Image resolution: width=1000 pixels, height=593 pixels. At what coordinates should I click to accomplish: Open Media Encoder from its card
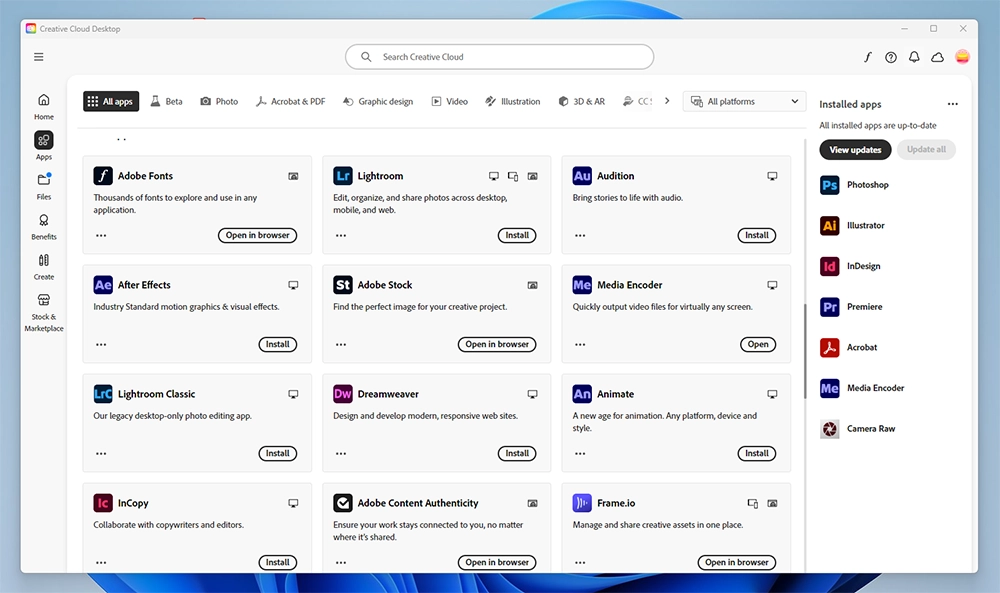(758, 344)
